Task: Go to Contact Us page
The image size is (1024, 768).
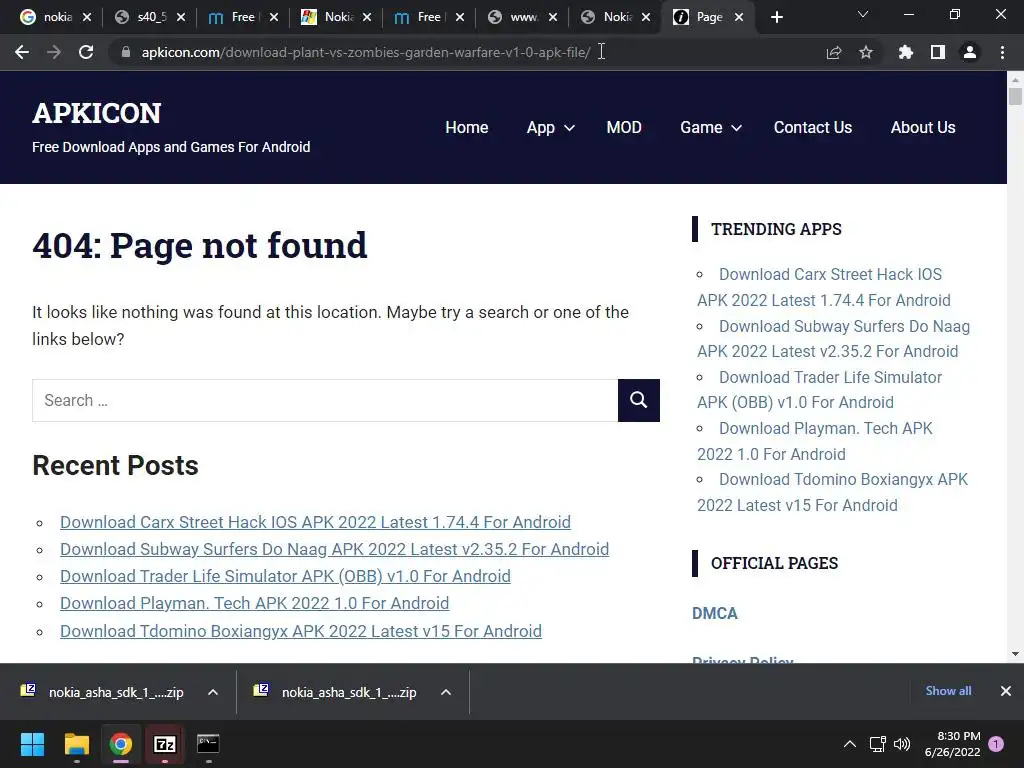Action: coord(812,127)
